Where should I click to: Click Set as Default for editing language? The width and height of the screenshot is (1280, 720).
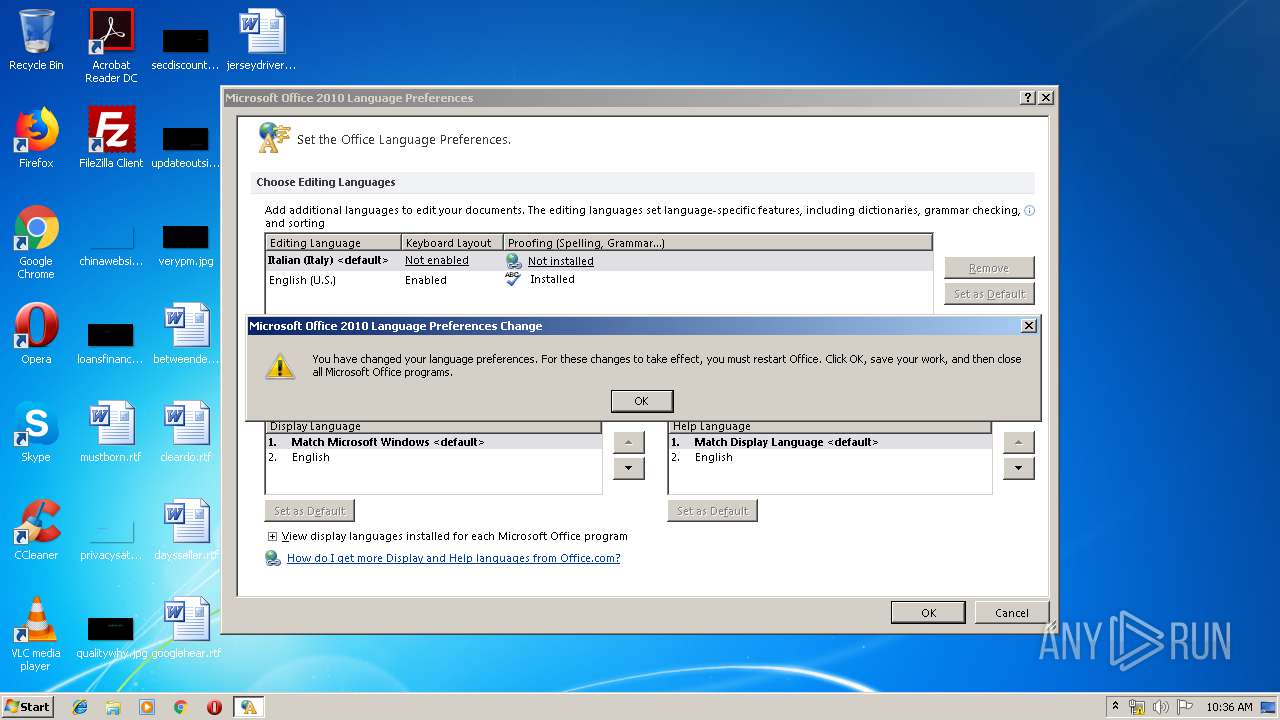(x=989, y=294)
